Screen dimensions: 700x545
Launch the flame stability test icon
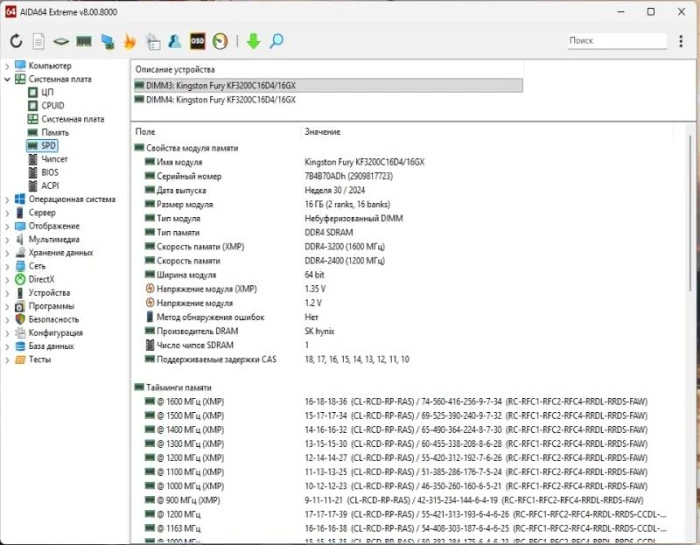130,42
